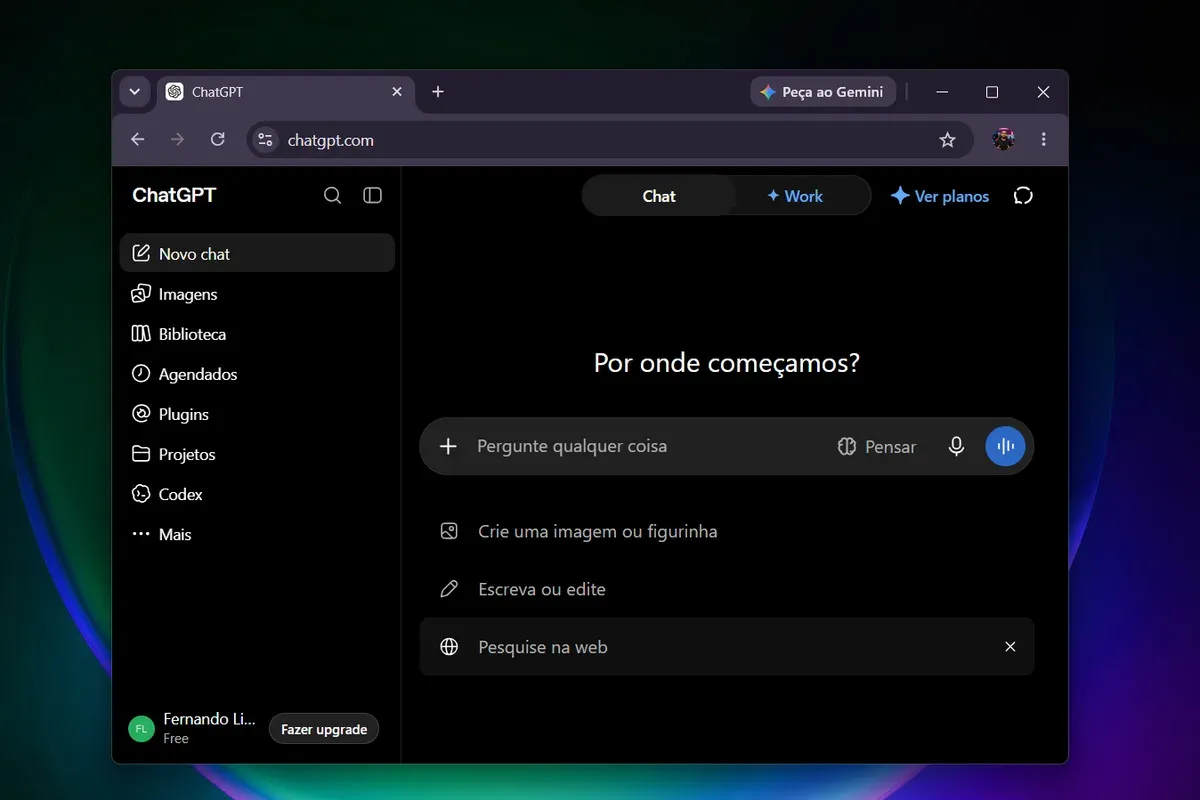The height and width of the screenshot is (800, 1200).
Task: Click the ChatGPT logo title in sidebar
Action: click(174, 195)
